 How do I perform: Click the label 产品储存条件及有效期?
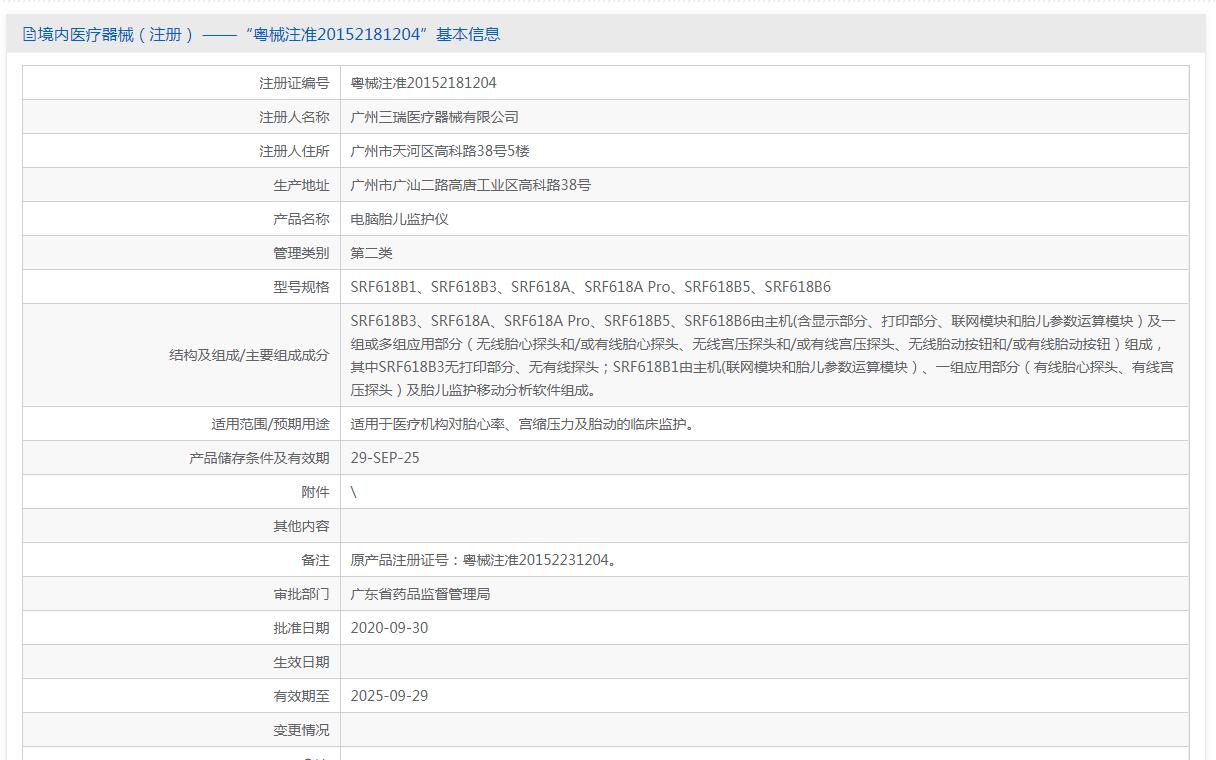coord(259,458)
